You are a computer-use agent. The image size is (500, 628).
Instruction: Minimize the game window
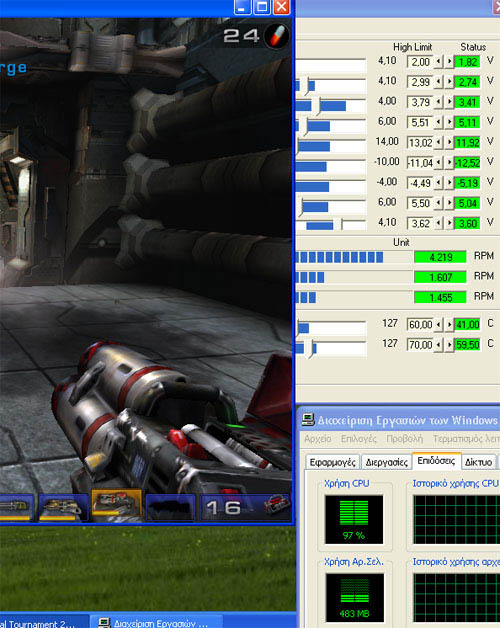pos(242,7)
